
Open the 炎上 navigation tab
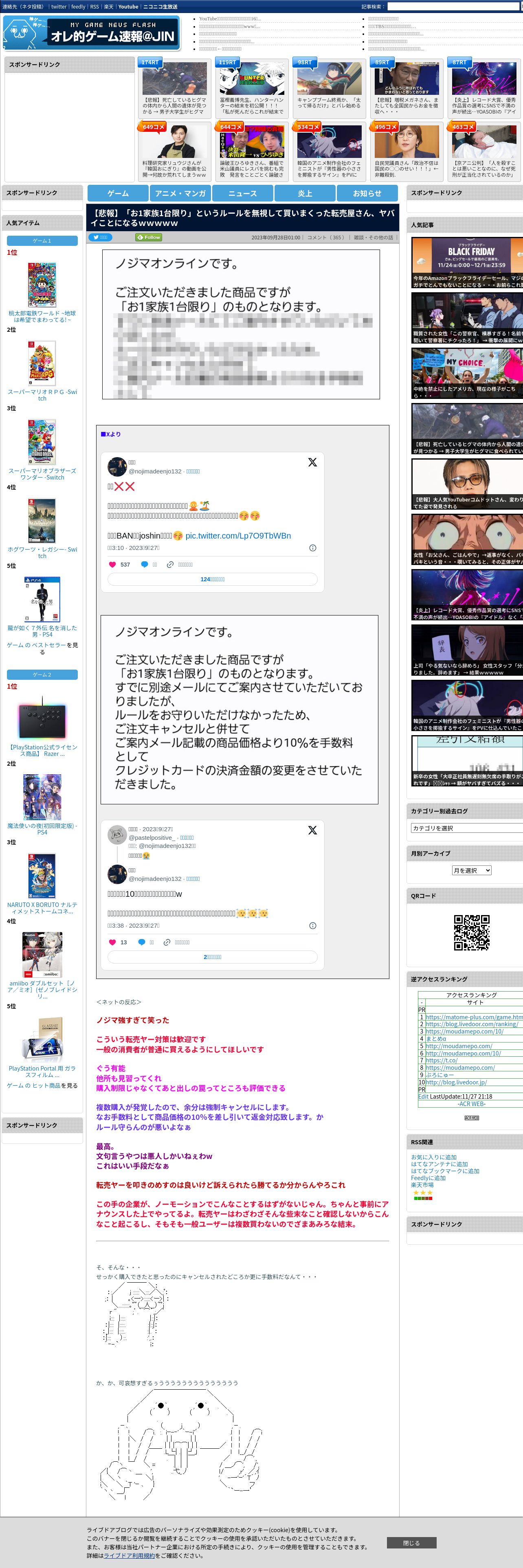(x=305, y=193)
